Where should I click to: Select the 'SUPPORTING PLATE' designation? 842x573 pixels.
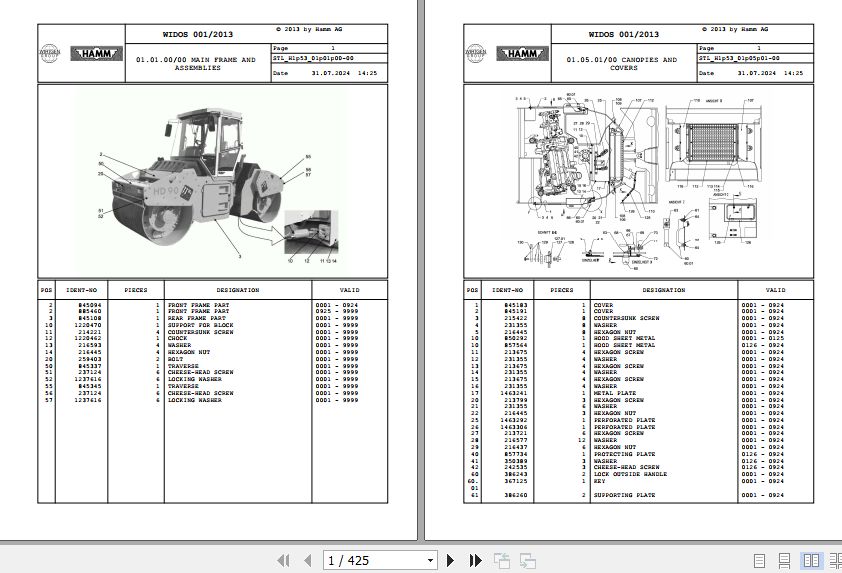(624, 495)
